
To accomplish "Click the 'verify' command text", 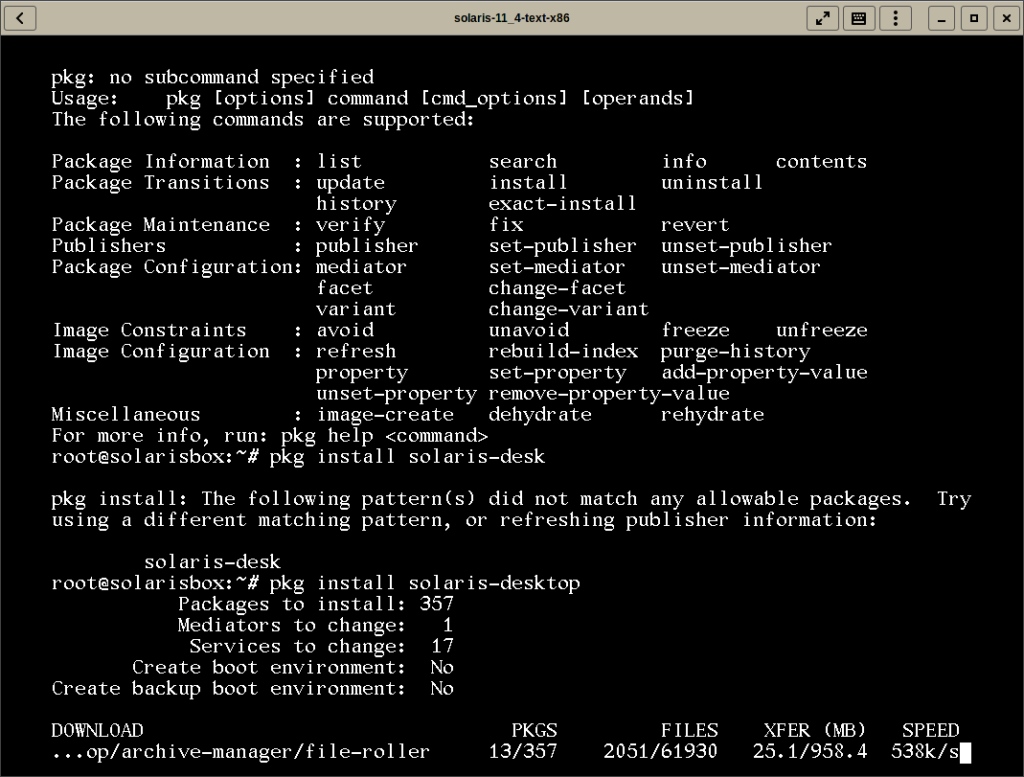I will pos(351,225).
